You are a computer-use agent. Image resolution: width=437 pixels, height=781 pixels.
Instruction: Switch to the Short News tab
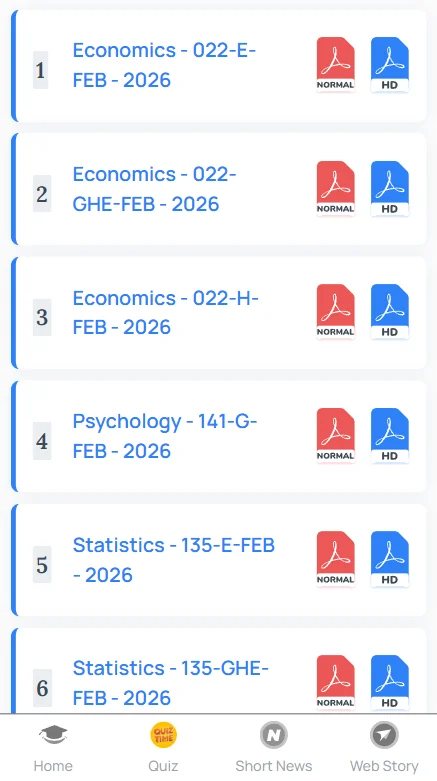pos(274,747)
